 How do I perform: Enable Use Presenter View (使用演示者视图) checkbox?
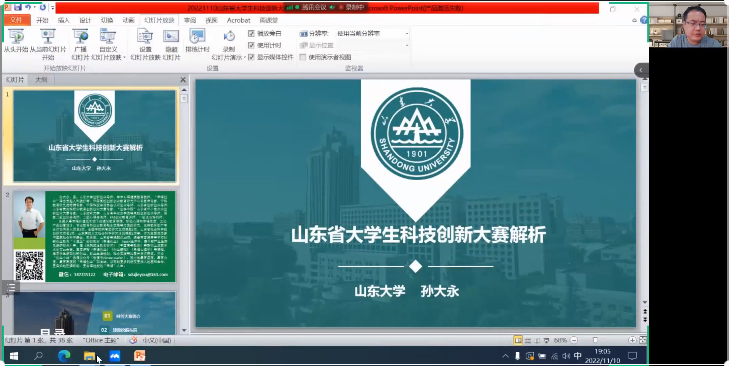tap(303, 57)
